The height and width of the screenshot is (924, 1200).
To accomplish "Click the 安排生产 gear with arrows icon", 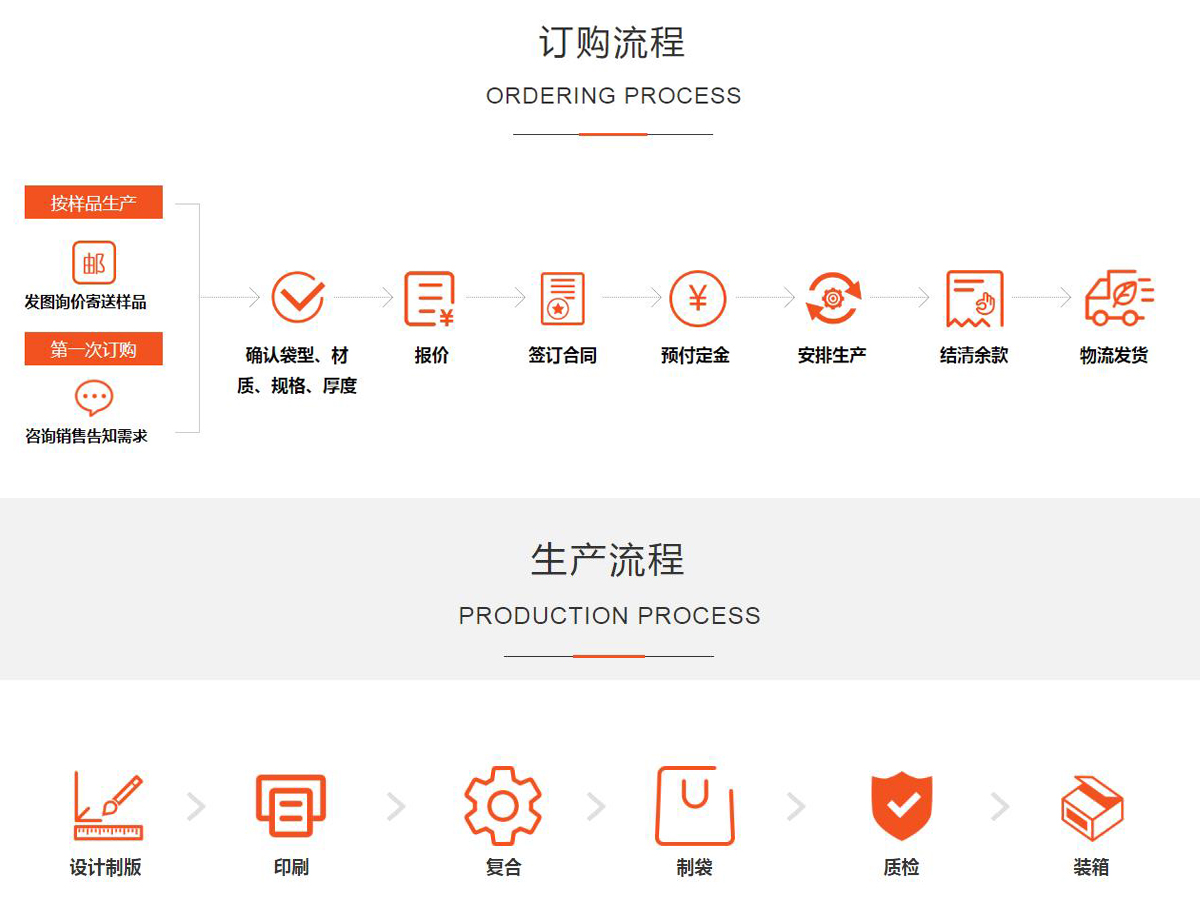I will 832,298.
